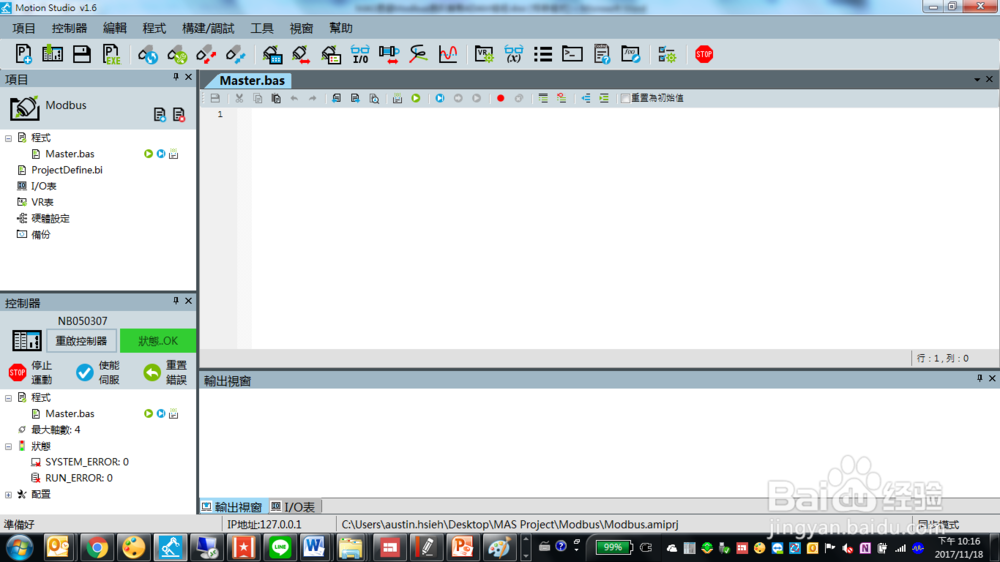This screenshot has width=1000, height=562.
Task: Click the save icon in editor toolbar
Action: (215, 98)
